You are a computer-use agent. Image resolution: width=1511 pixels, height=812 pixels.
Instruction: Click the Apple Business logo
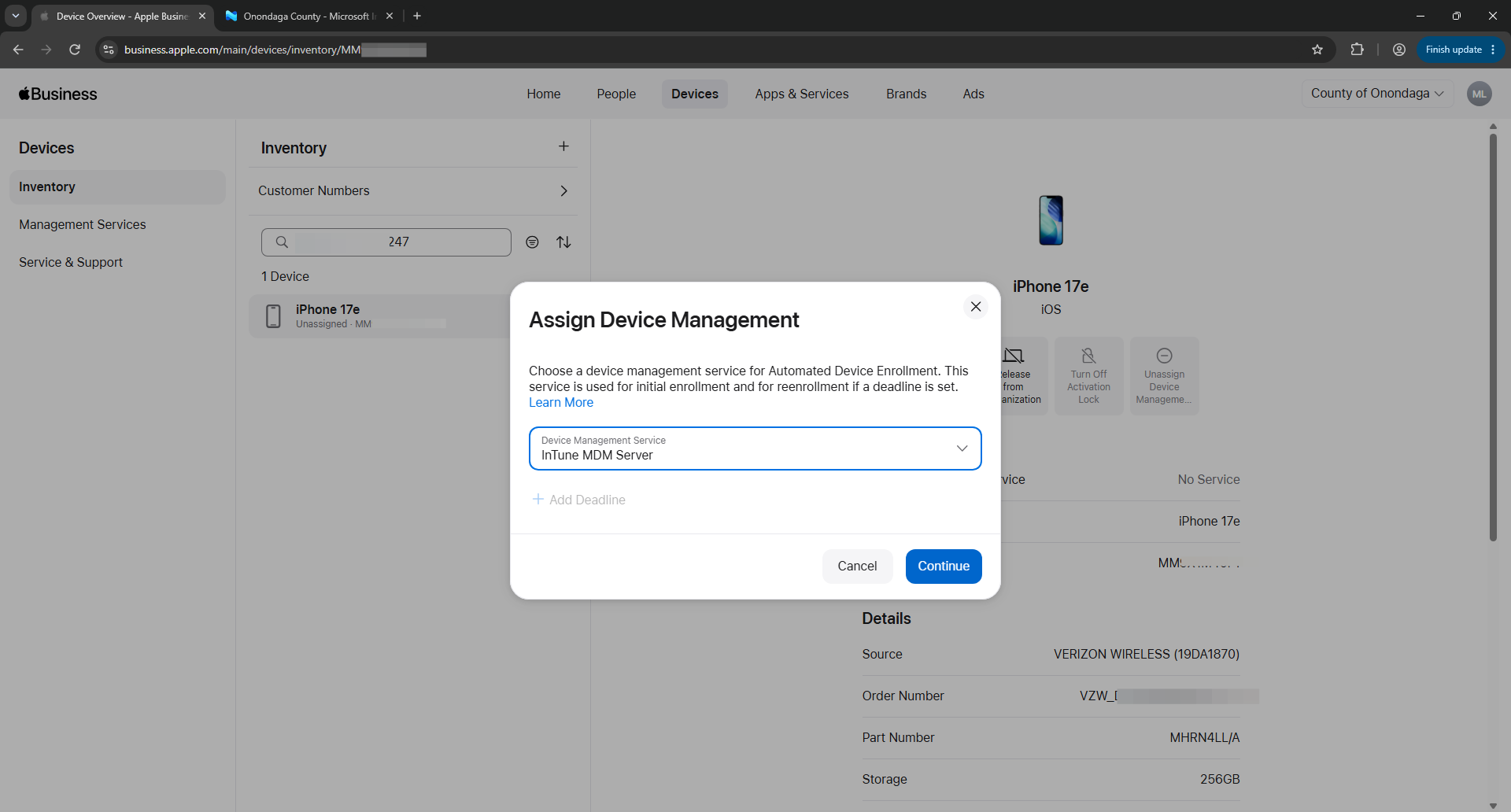coord(58,94)
